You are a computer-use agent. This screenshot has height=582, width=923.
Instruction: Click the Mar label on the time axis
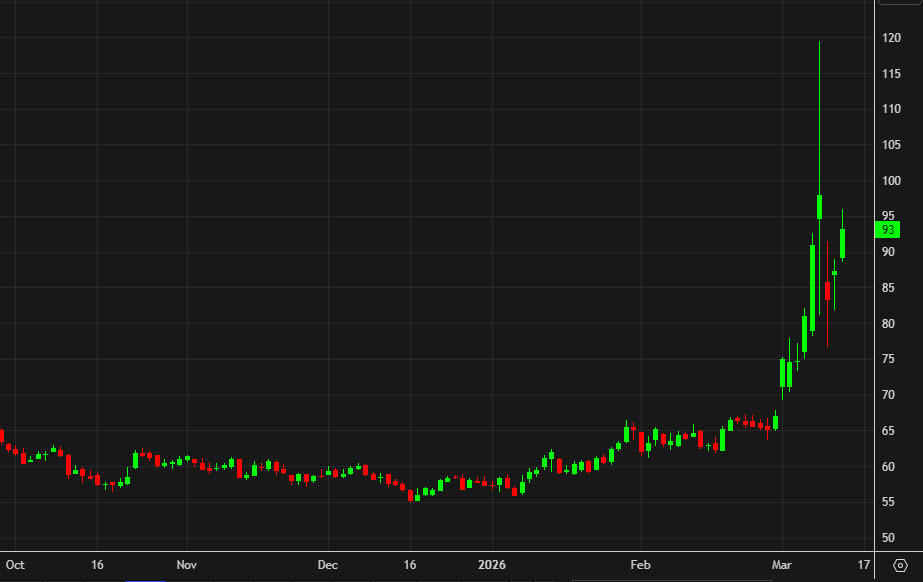tap(782, 564)
